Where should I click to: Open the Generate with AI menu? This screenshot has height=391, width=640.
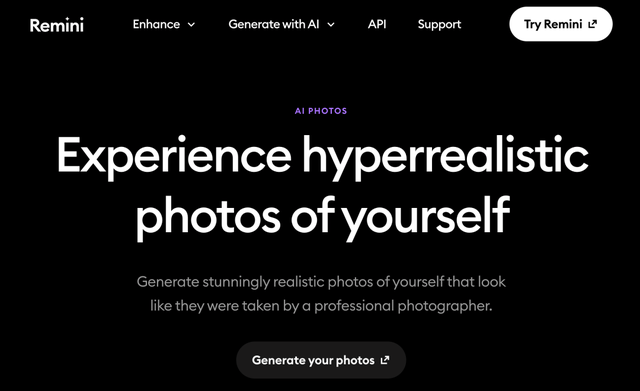point(282,24)
